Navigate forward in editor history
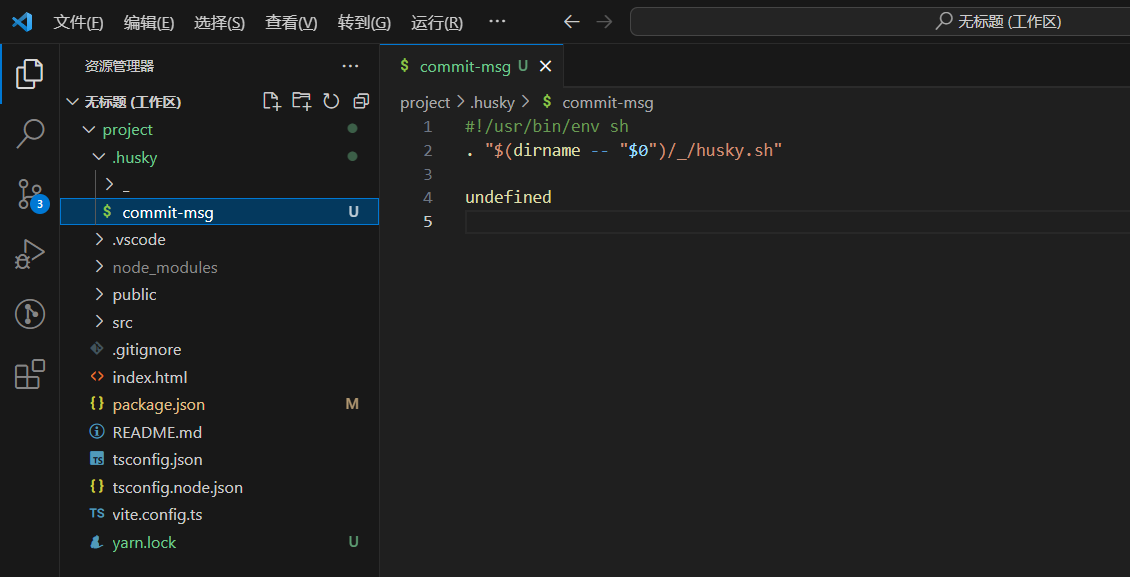The height and width of the screenshot is (577, 1130). tap(604, 22)
